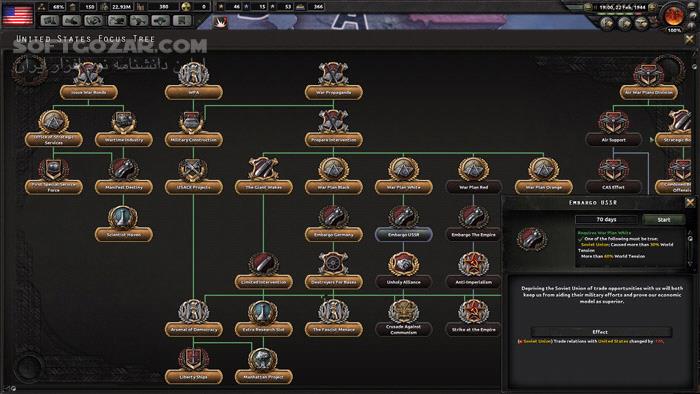Select the Embargo The Empire focus
The height and width of the screenshot is (394, 700).
pyautogui.click(x=473, y=234)
